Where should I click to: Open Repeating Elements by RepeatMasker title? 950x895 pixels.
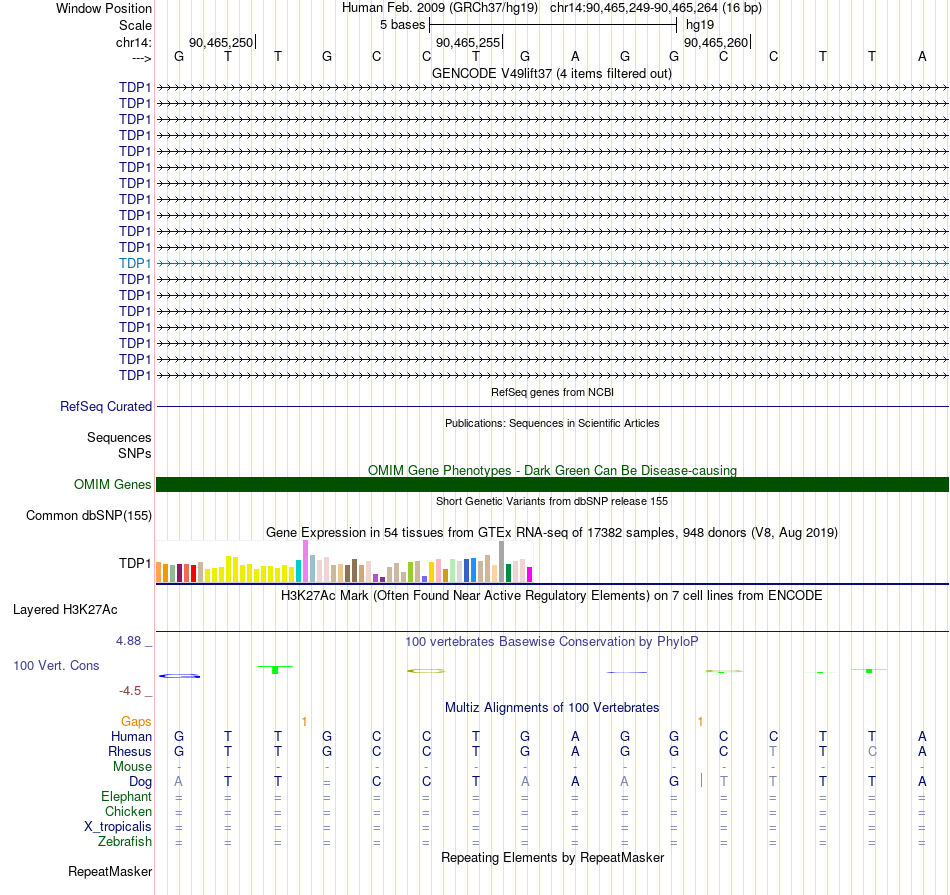tap(552, 857)
